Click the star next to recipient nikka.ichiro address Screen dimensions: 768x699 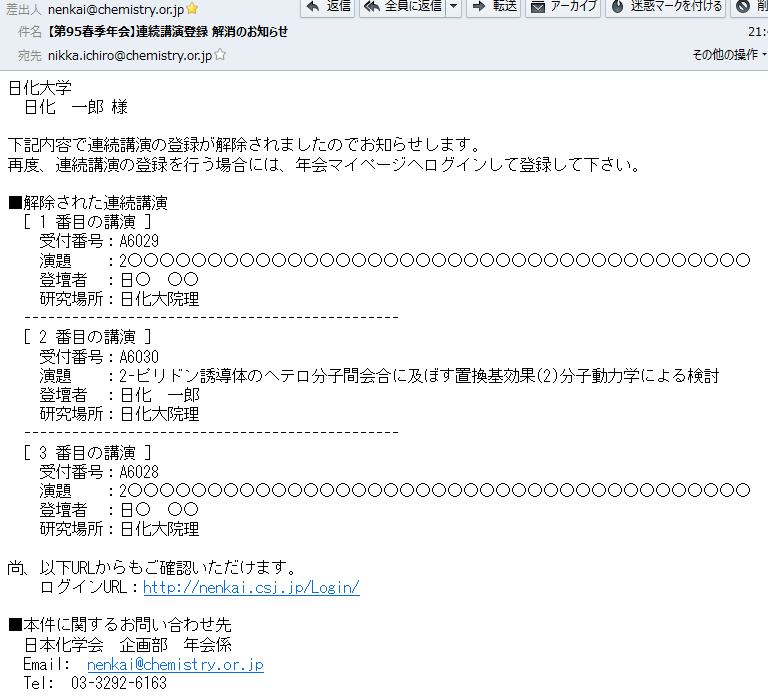click(220, 55)
